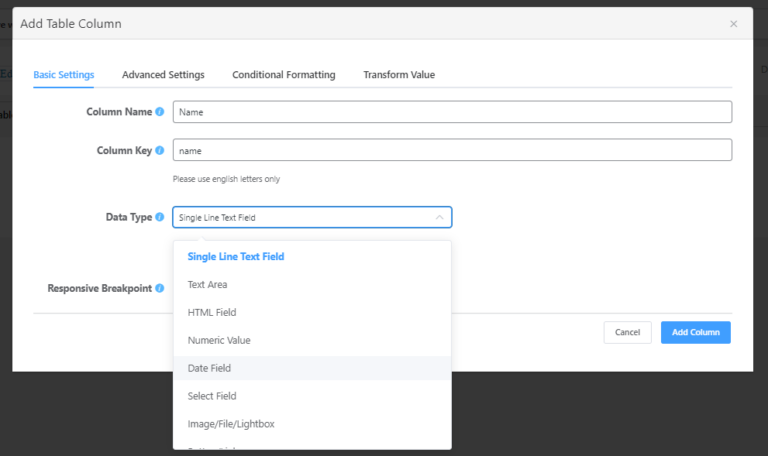
Task: Choose Single Line Text Field option
Action: click(236, 257)
